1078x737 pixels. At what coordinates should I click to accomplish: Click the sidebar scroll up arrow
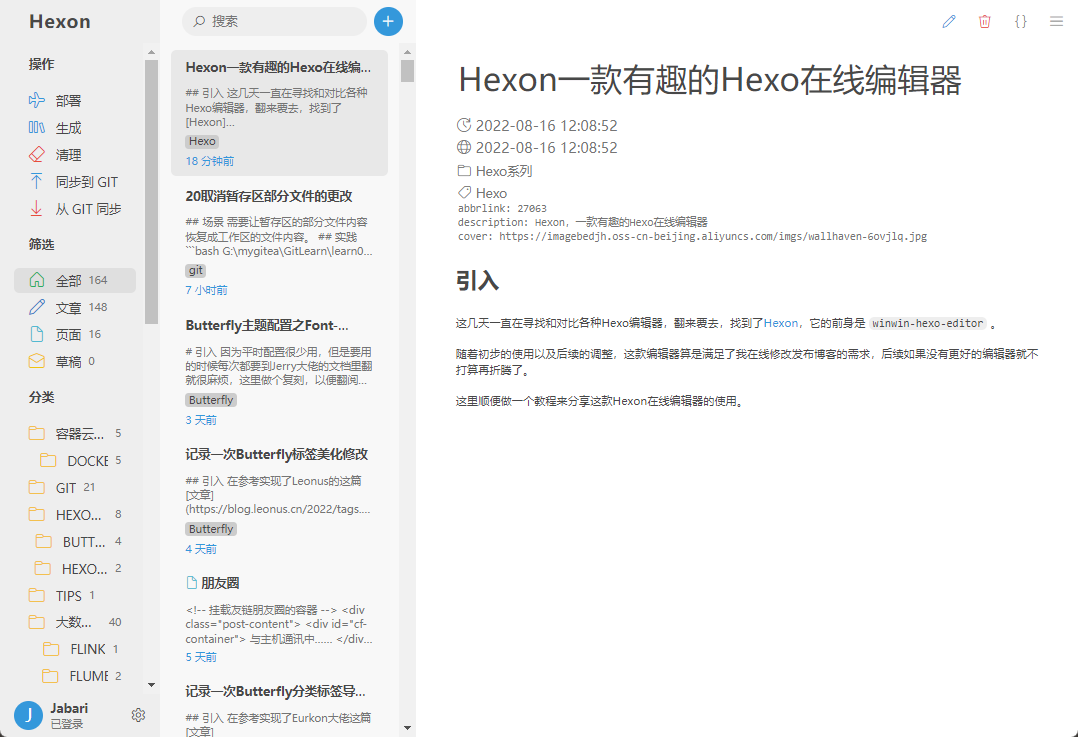(151, 52)
